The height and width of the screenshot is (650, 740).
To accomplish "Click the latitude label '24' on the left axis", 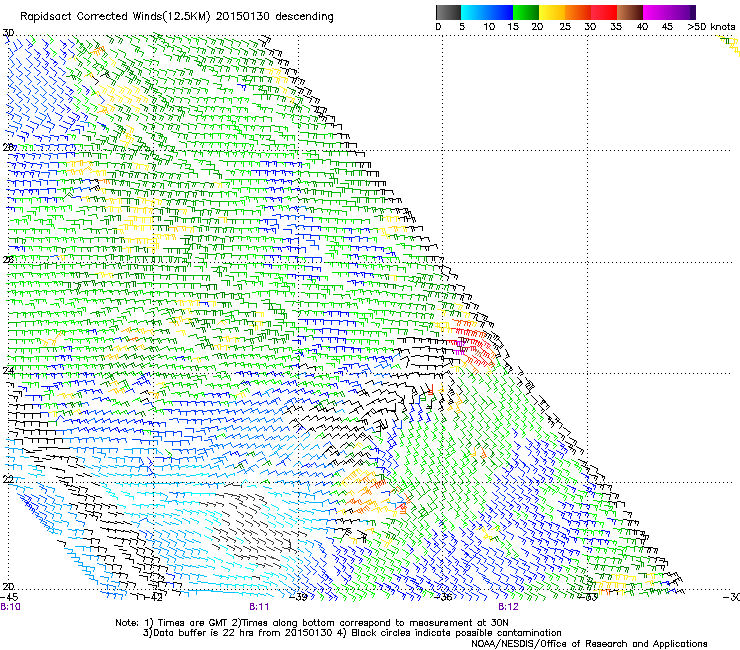I will coord(8,371).
